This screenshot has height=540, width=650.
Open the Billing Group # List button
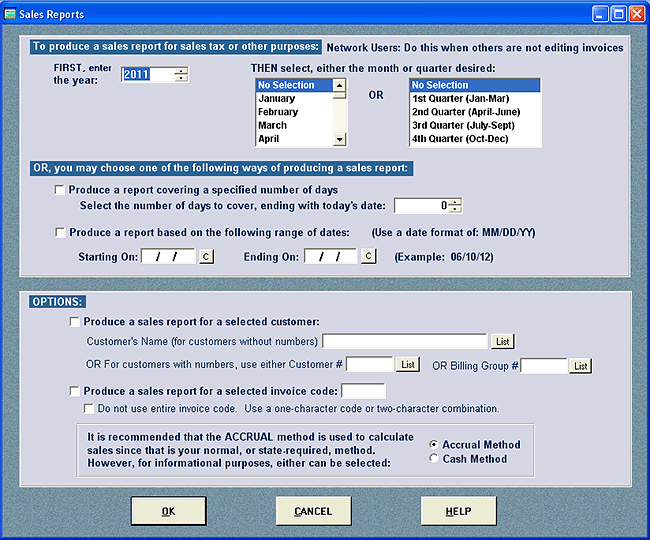click(x=581, y=366)
